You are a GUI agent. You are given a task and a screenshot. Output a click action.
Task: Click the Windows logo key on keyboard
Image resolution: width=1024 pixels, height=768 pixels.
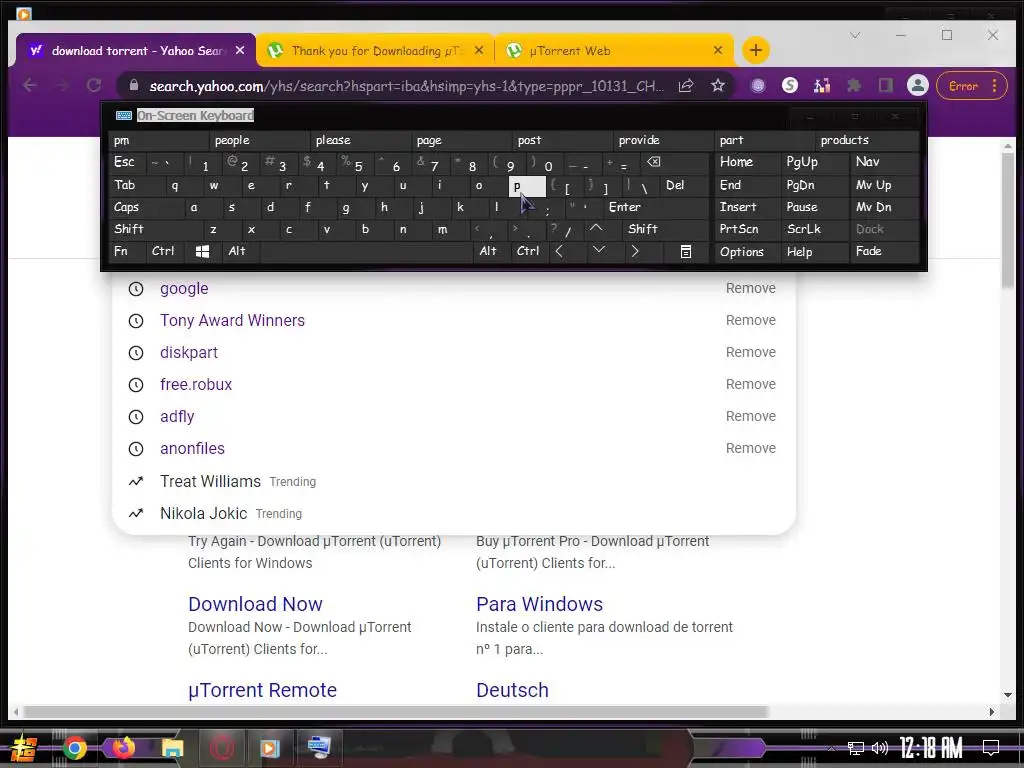click(x=202, y=251)
